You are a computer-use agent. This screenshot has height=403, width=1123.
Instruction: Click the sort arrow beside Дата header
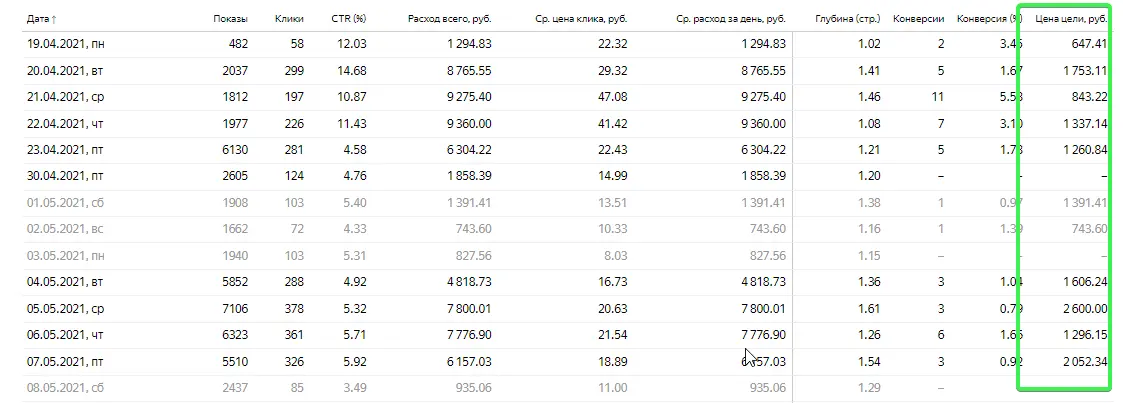[55, 19]
